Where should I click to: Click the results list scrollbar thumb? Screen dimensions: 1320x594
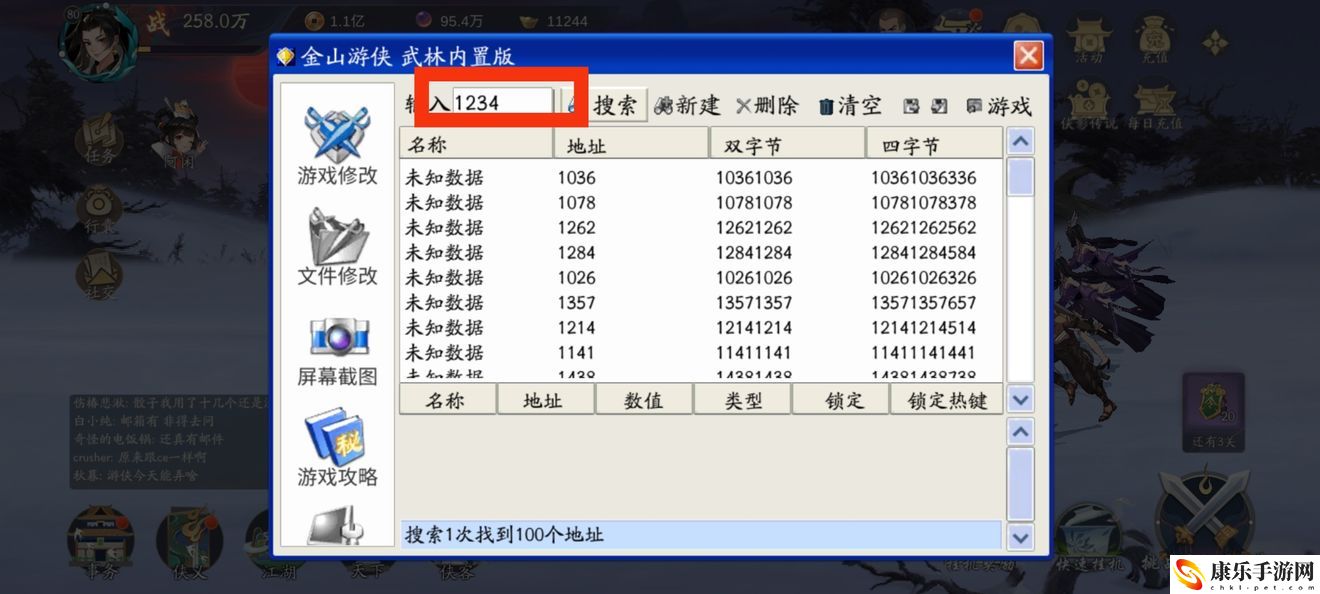1020,176
